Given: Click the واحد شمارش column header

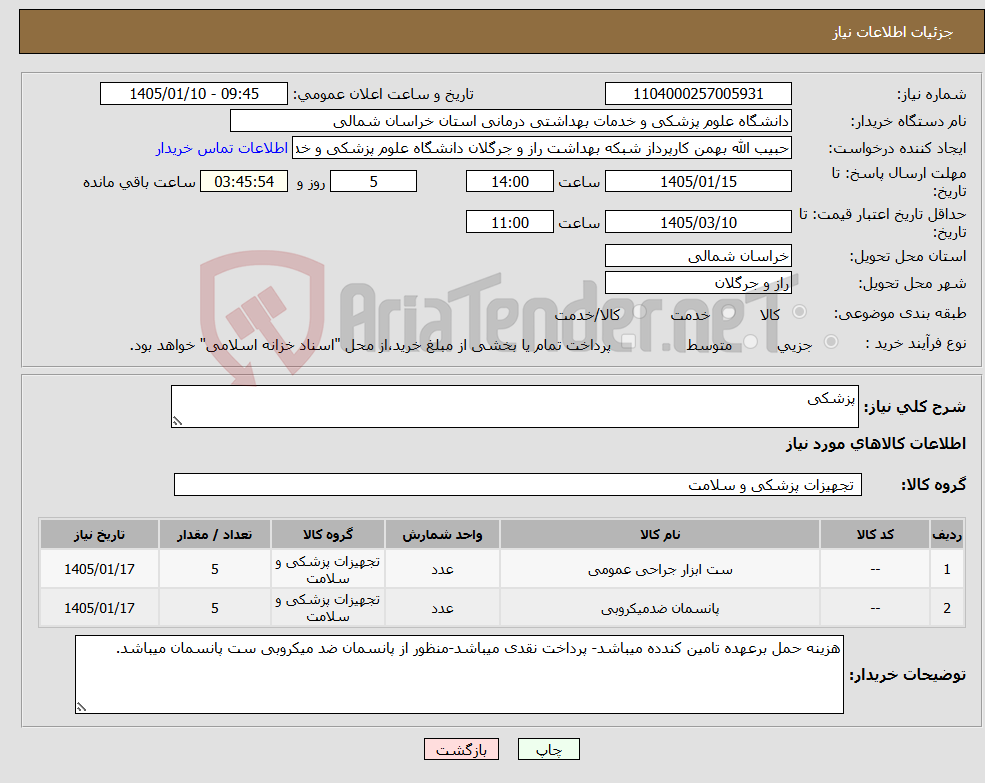Looking at the screenshot, I should (x=442, y=534).
